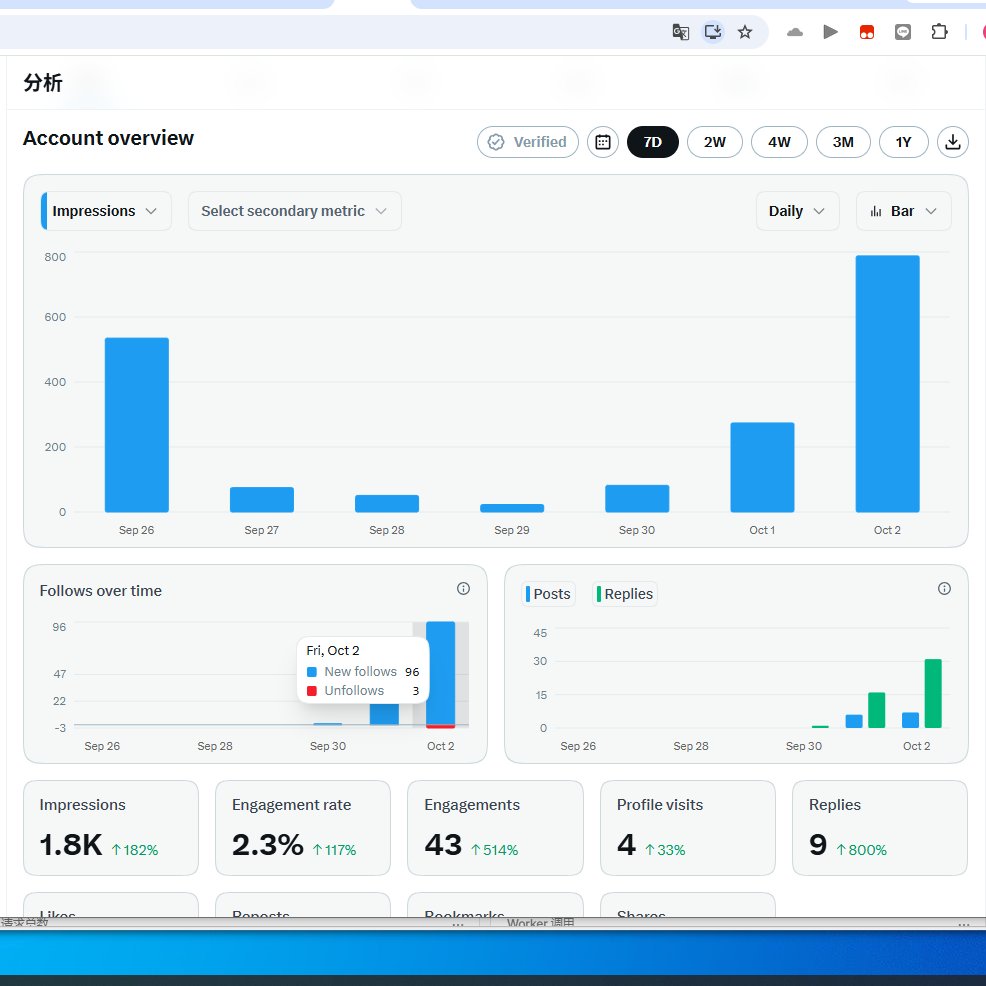Open the browser extensions puzzle icon
Screen dimensions: 986x986
pyautogui.click(x=939, y=31)
